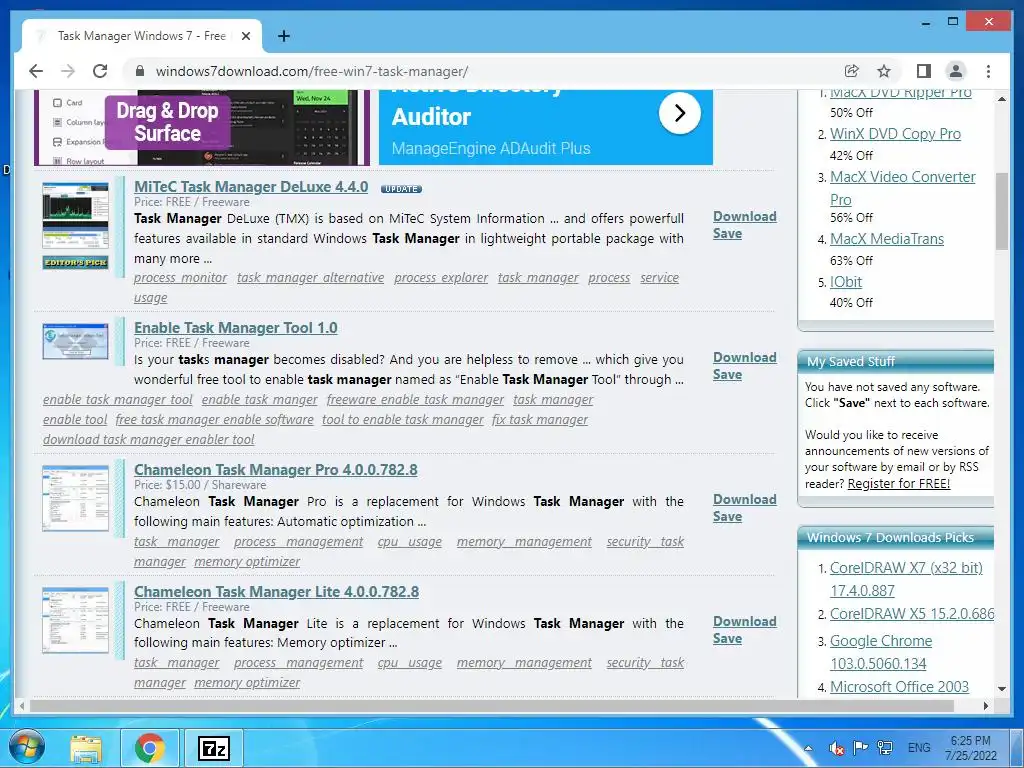
Task: Open 'download task manager enabler tool' tag
Action: (149, 440)
